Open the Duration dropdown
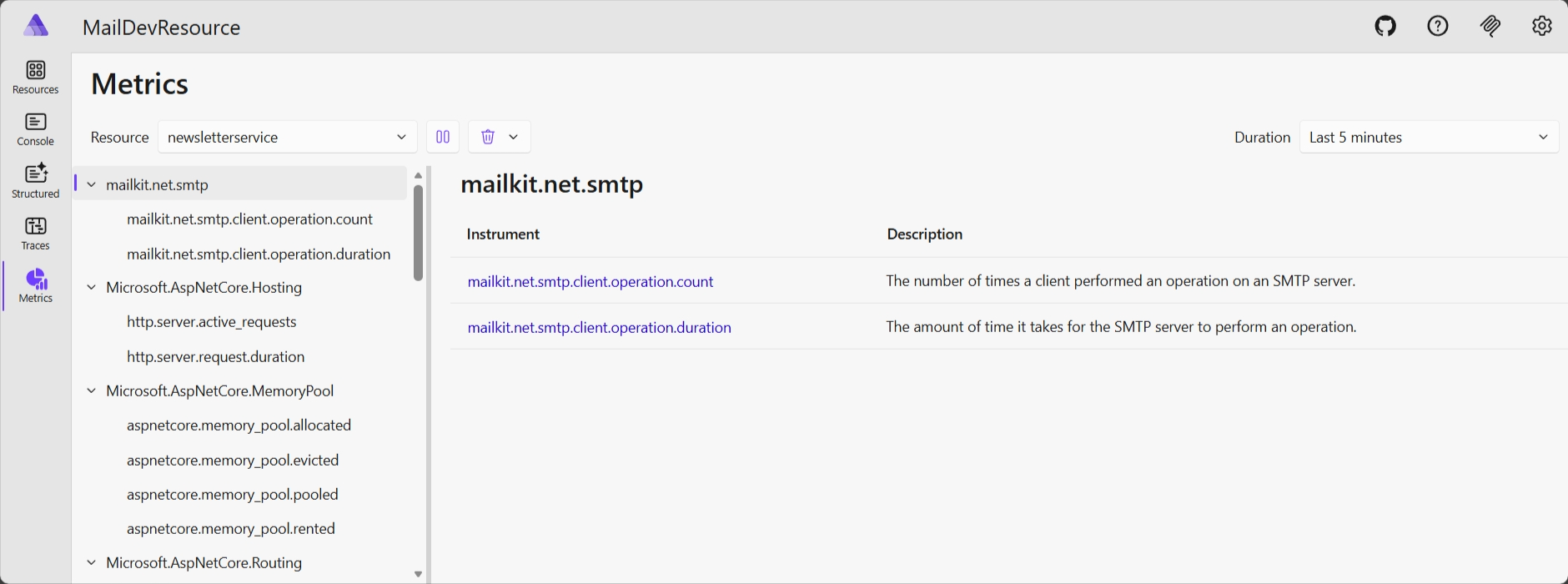This screenshot has height=584, width=1568. click(x=1429, y=137)
